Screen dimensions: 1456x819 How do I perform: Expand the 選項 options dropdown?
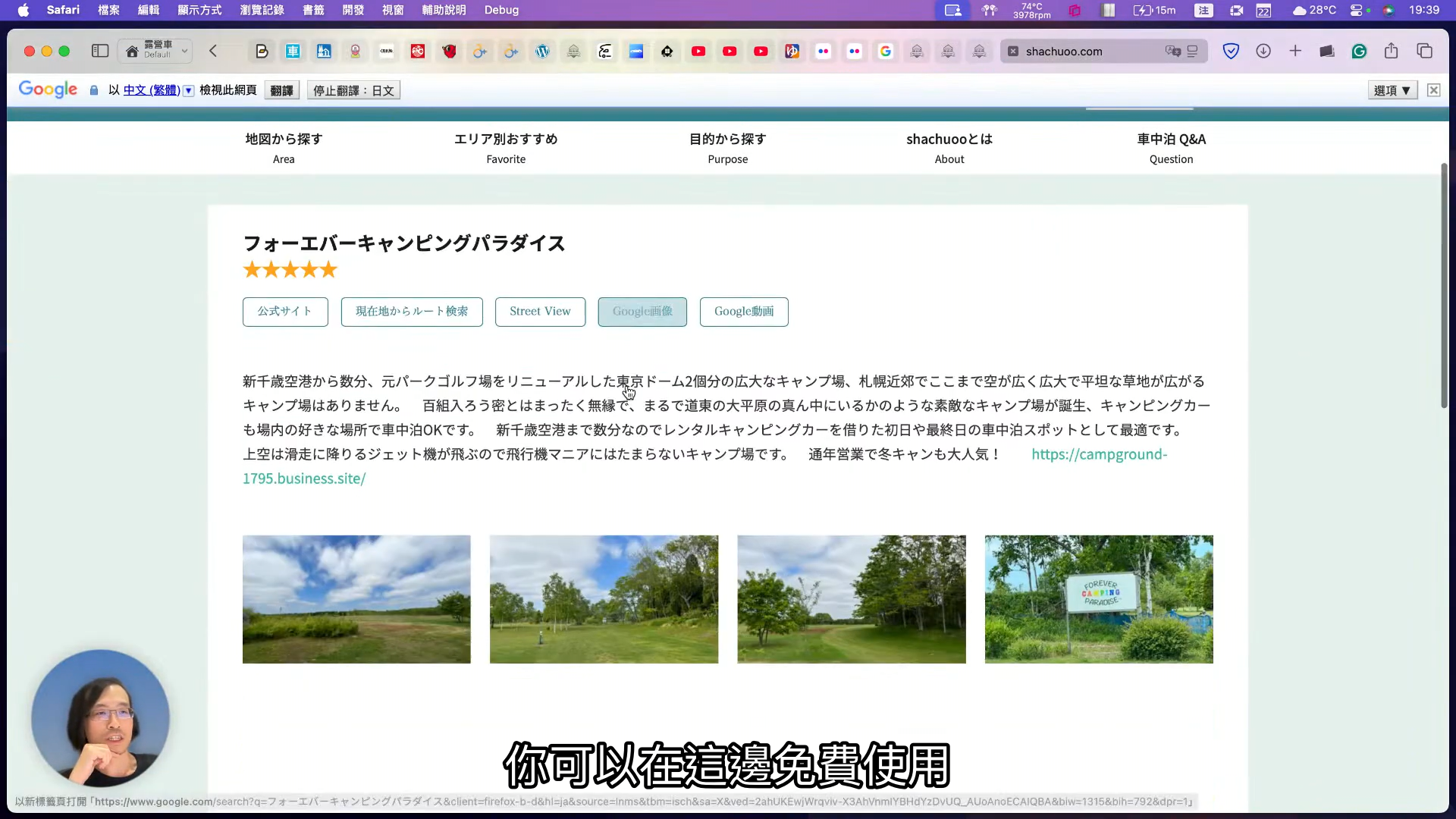[1393, 90]
